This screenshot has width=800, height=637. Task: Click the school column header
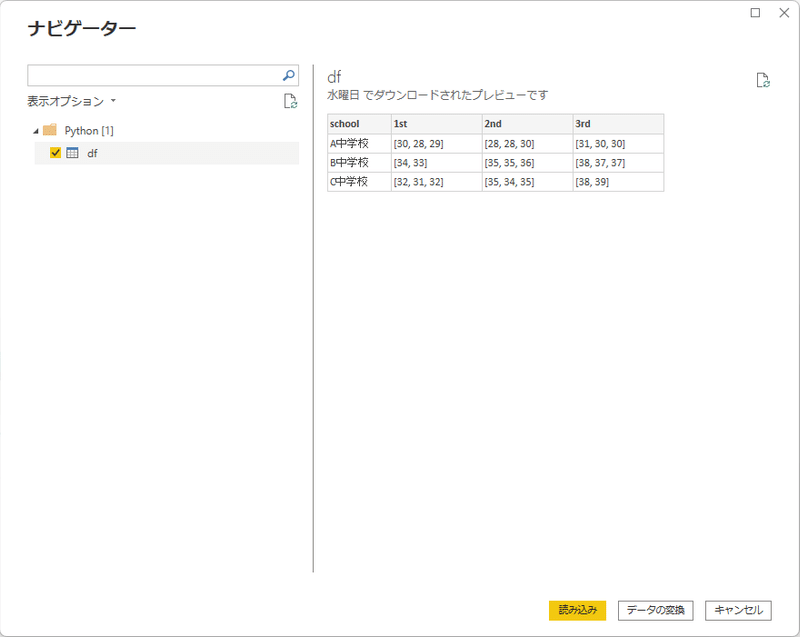point(359,124)
